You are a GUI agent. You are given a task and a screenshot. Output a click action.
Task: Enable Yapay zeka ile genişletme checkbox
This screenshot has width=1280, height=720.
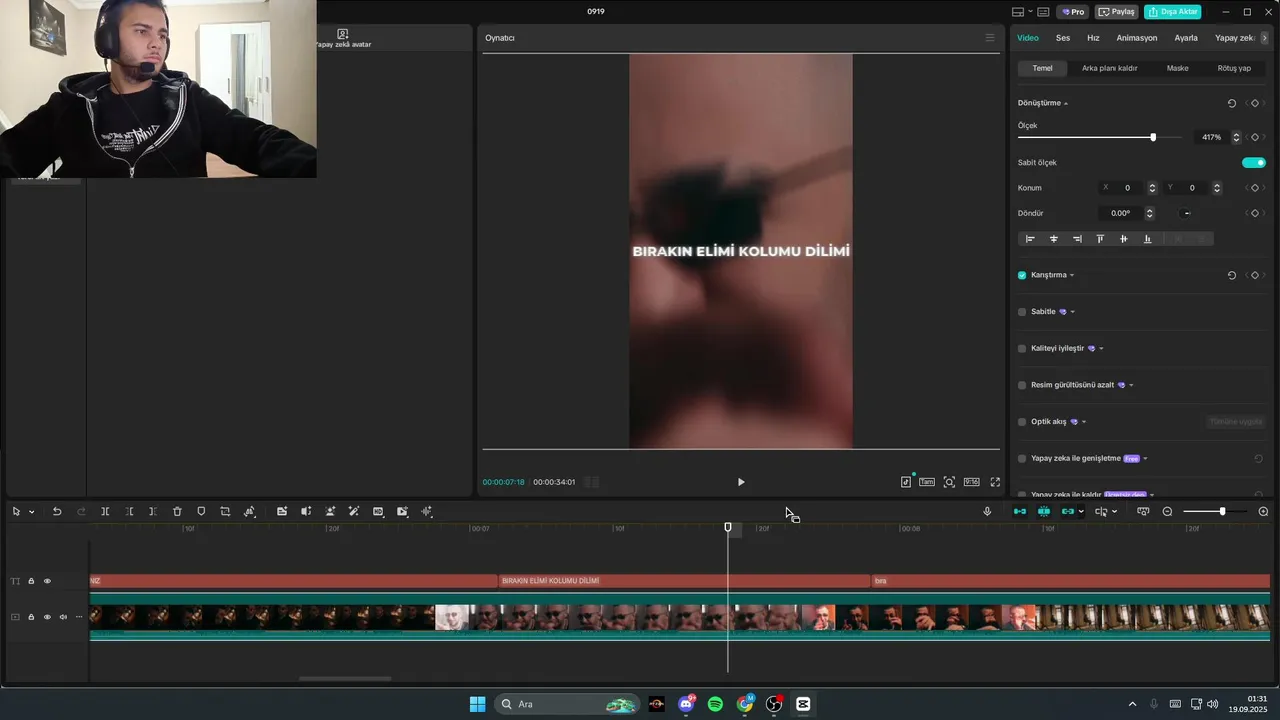(1022, 458)
